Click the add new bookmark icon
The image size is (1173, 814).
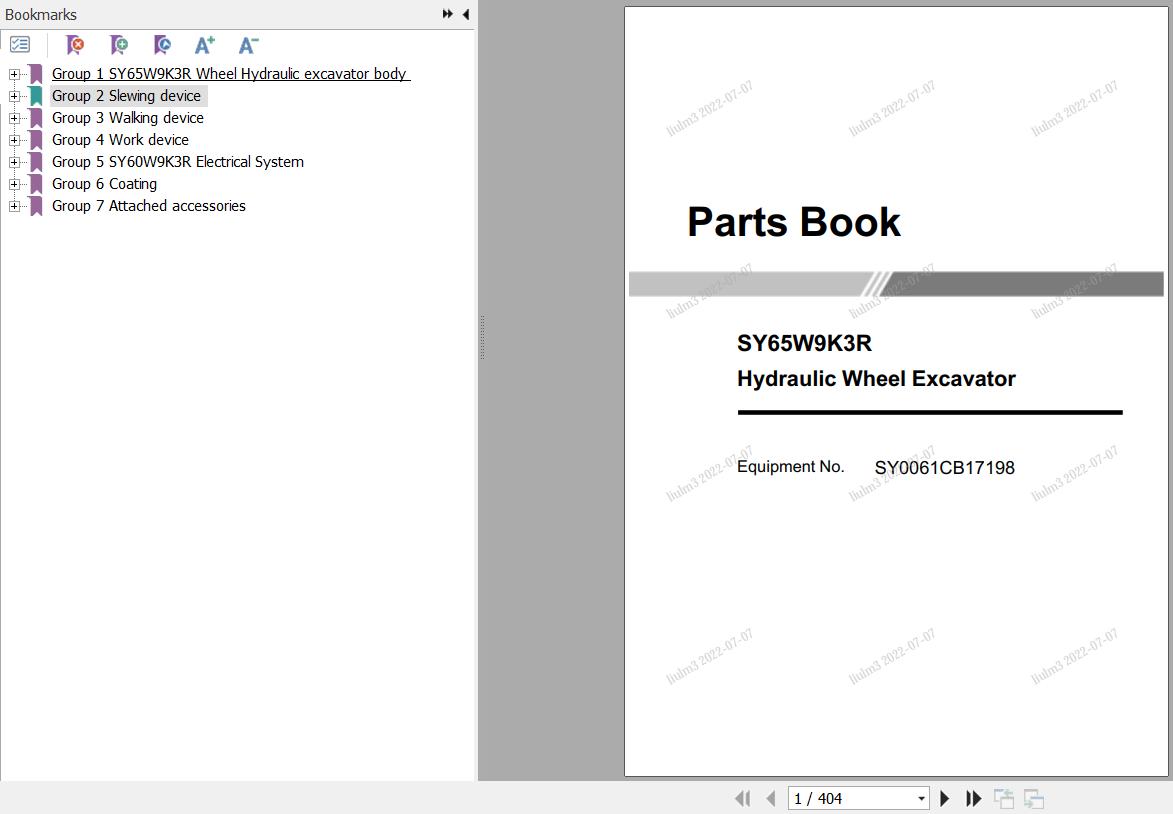pos(119,45)
